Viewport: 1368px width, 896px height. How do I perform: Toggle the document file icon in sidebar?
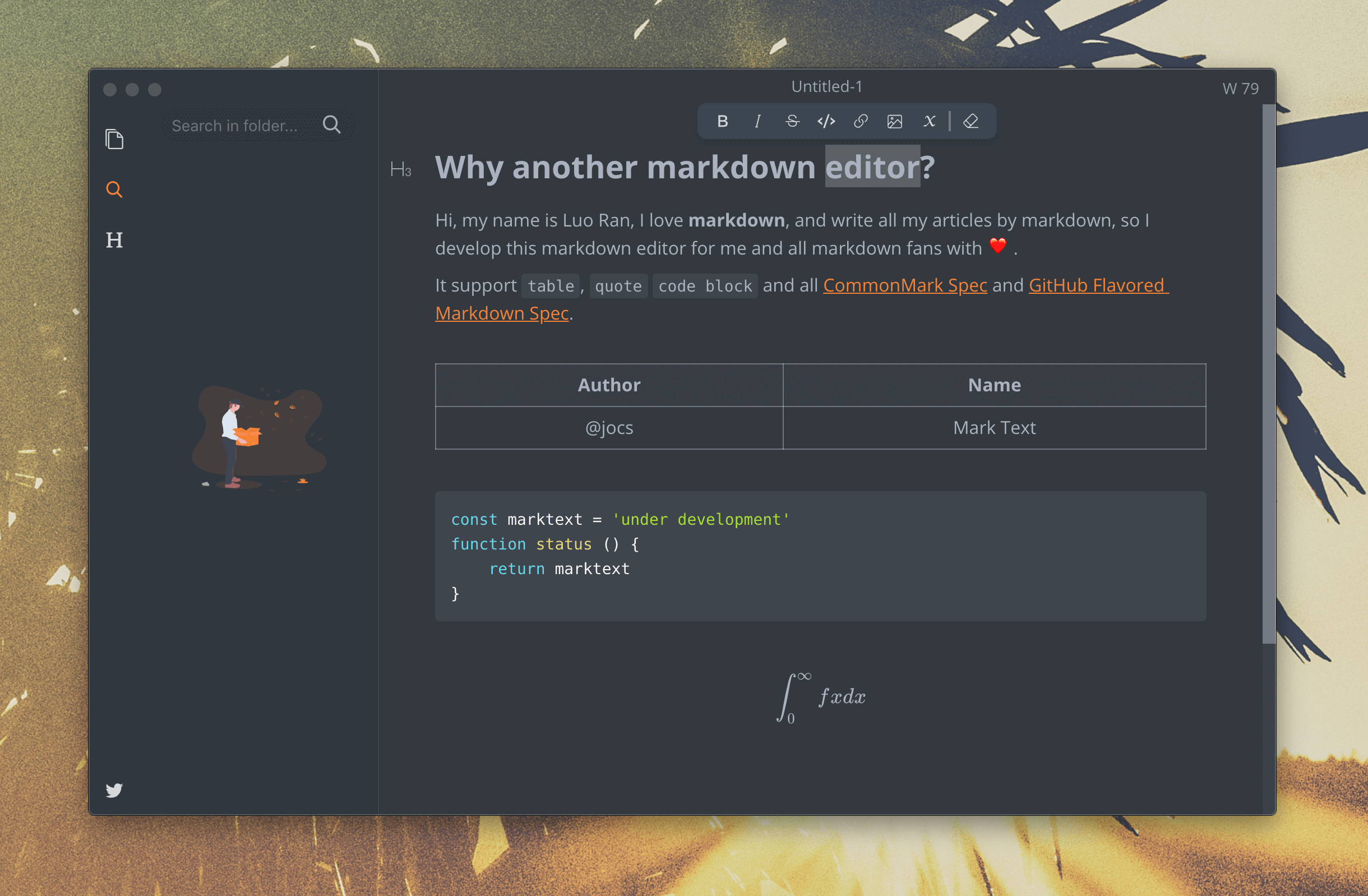pos(113,140)
